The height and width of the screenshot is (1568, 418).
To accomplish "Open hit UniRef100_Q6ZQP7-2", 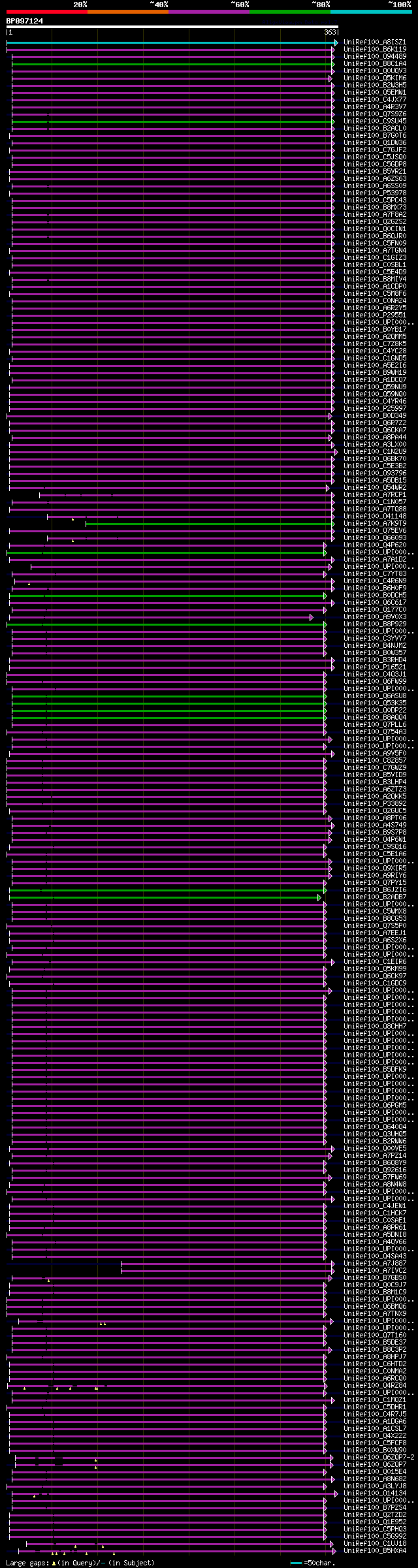I will [379, 1458].
